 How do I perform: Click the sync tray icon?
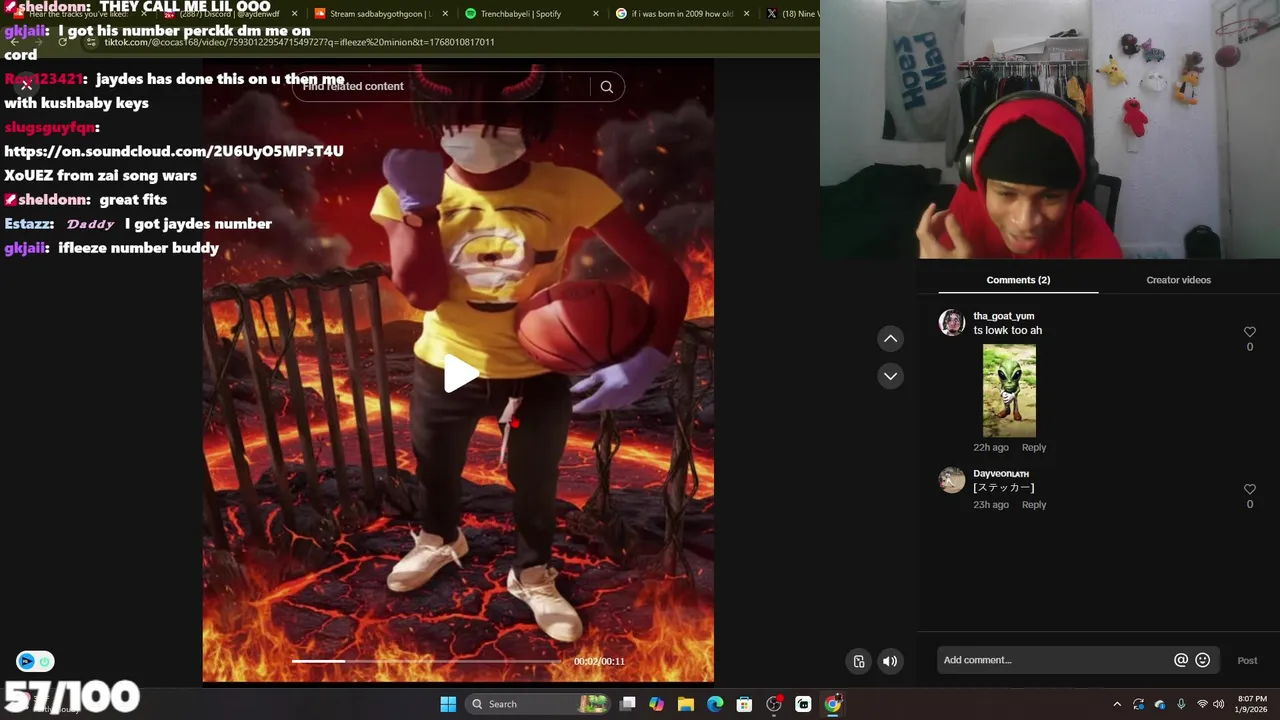pos(1138,704)
